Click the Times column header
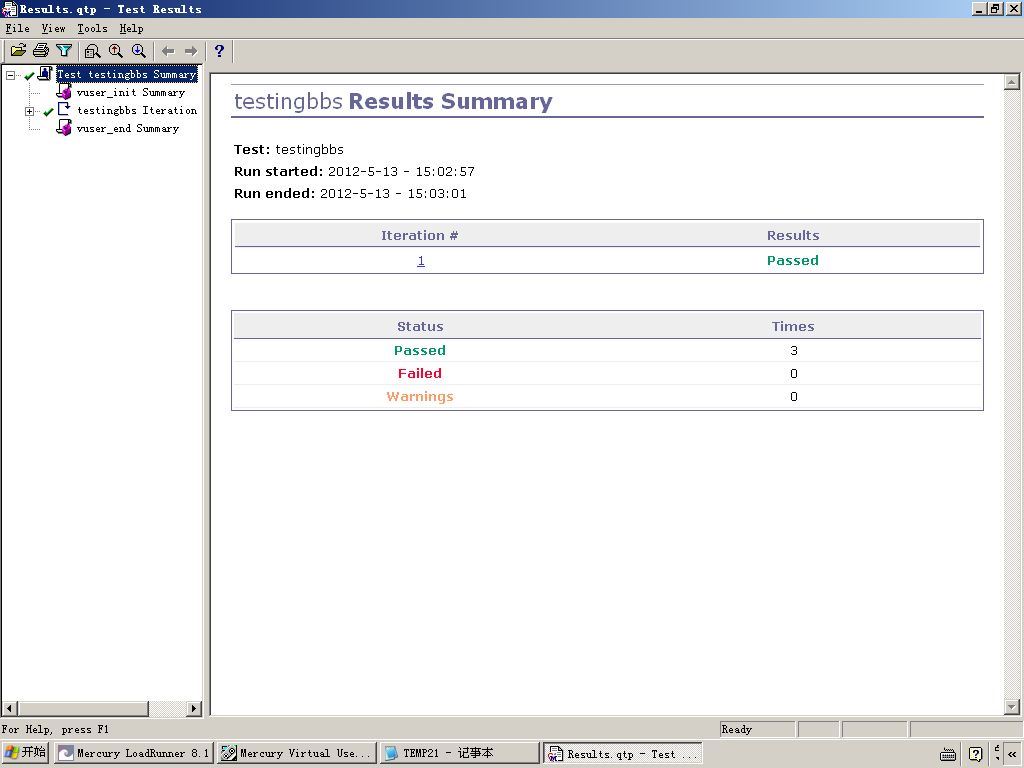 (793, 327)
